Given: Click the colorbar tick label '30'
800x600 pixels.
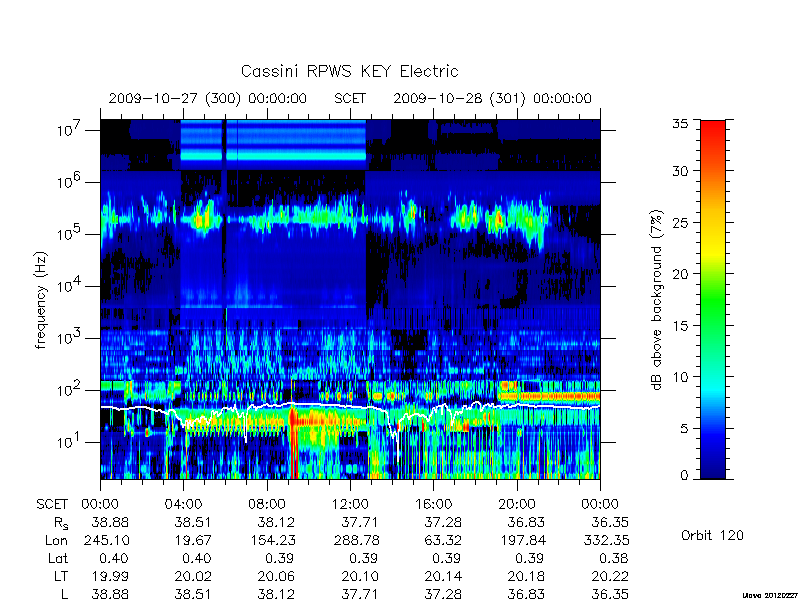Looking at the screenshot, I should tap(680, 170).
